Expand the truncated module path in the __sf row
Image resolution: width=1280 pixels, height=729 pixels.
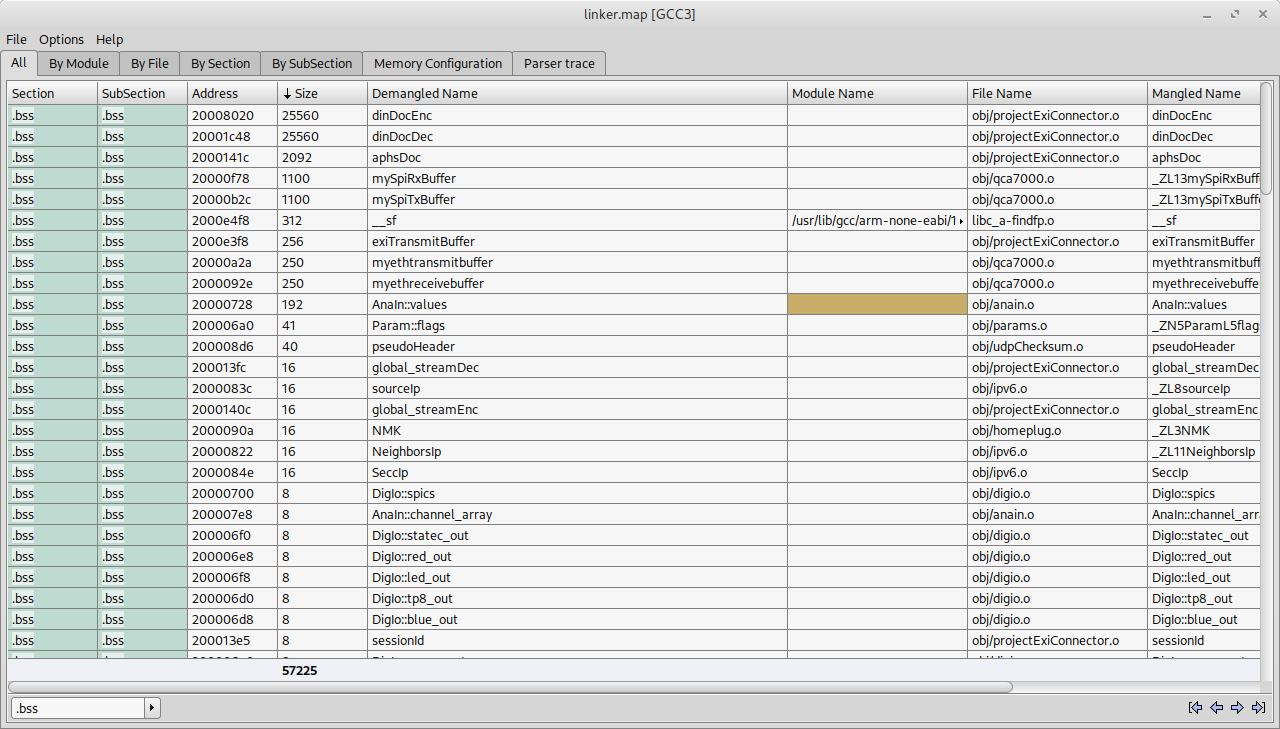pos(961,221)
